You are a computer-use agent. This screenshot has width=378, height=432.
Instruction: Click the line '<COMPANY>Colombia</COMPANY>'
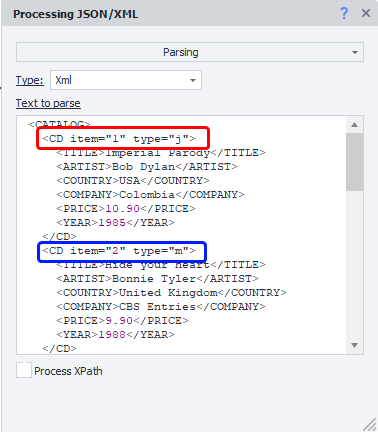point(150,194)
